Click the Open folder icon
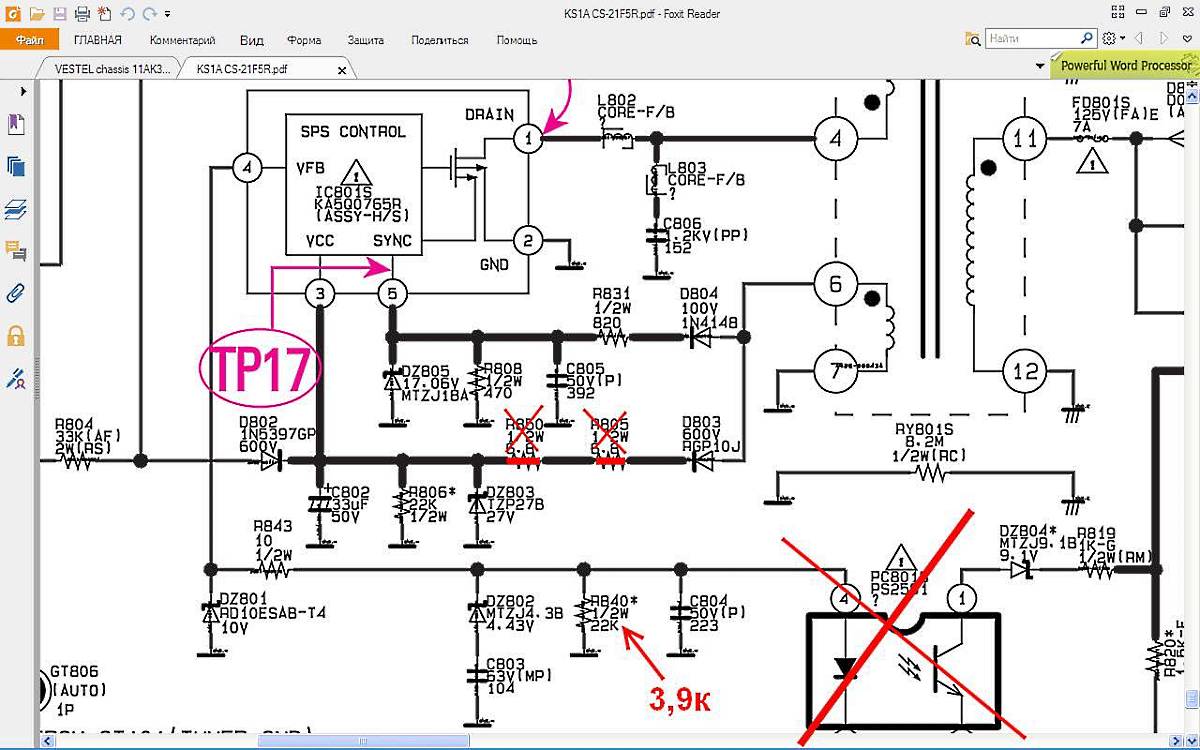 [37, 14]
